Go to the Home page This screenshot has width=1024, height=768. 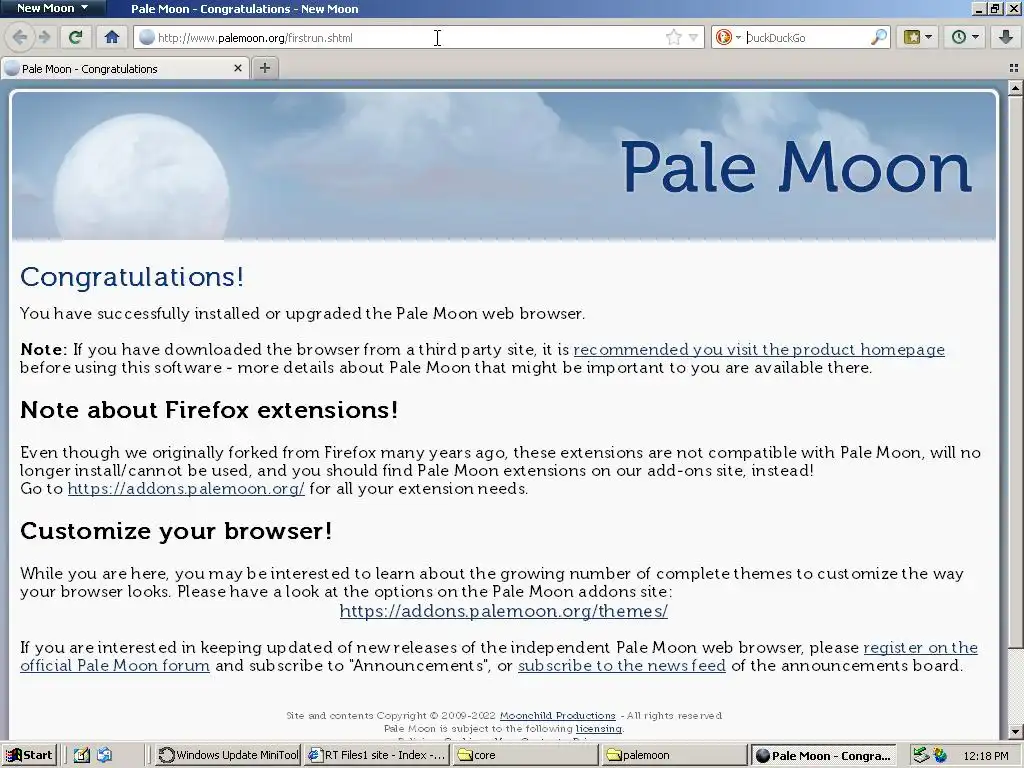[x=112, y=37]
